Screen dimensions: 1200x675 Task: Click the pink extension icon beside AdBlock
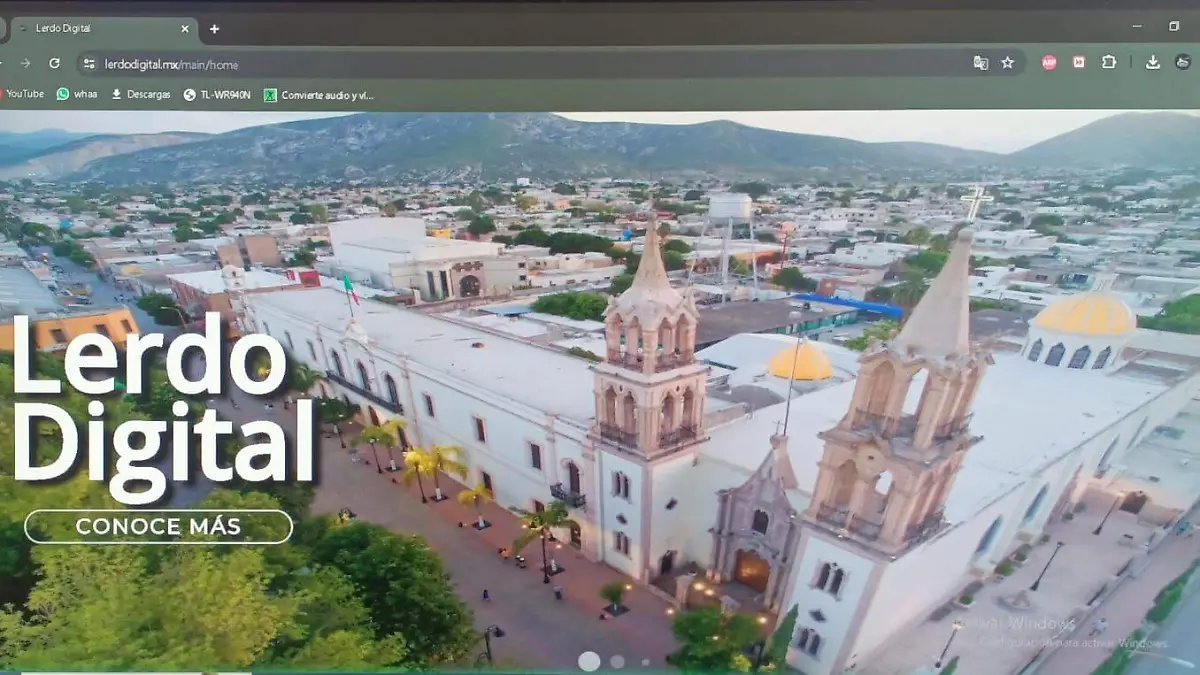(x=1079, y=63)
